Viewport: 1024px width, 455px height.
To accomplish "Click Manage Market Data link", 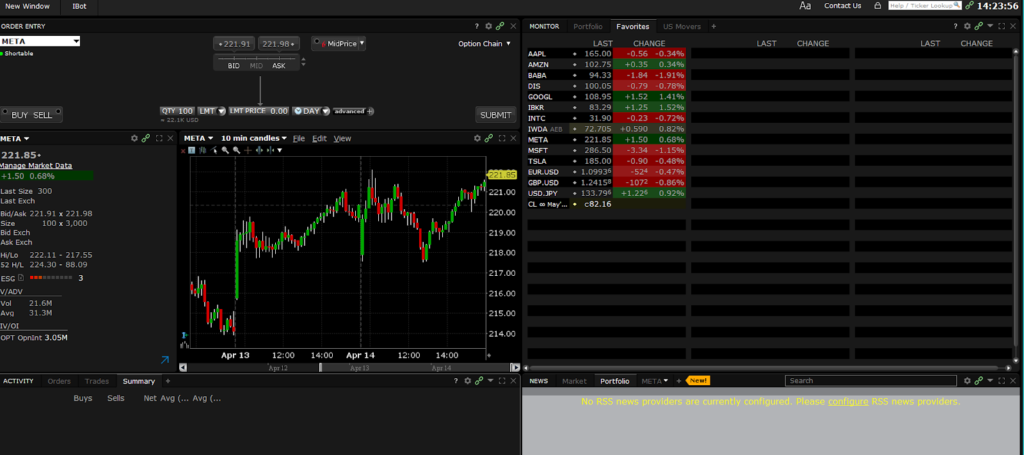I will (x=36, y=166).
